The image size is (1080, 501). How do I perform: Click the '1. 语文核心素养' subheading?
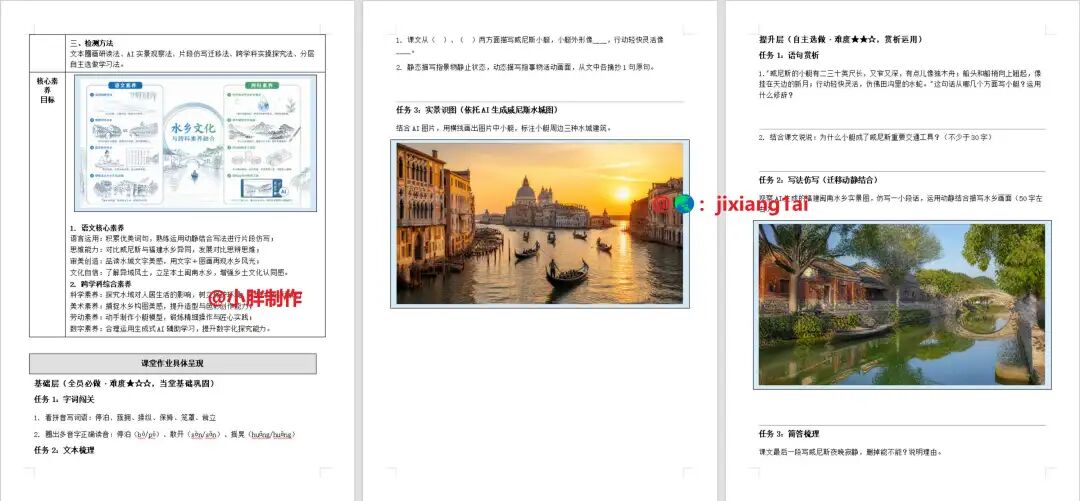point(97,227)
